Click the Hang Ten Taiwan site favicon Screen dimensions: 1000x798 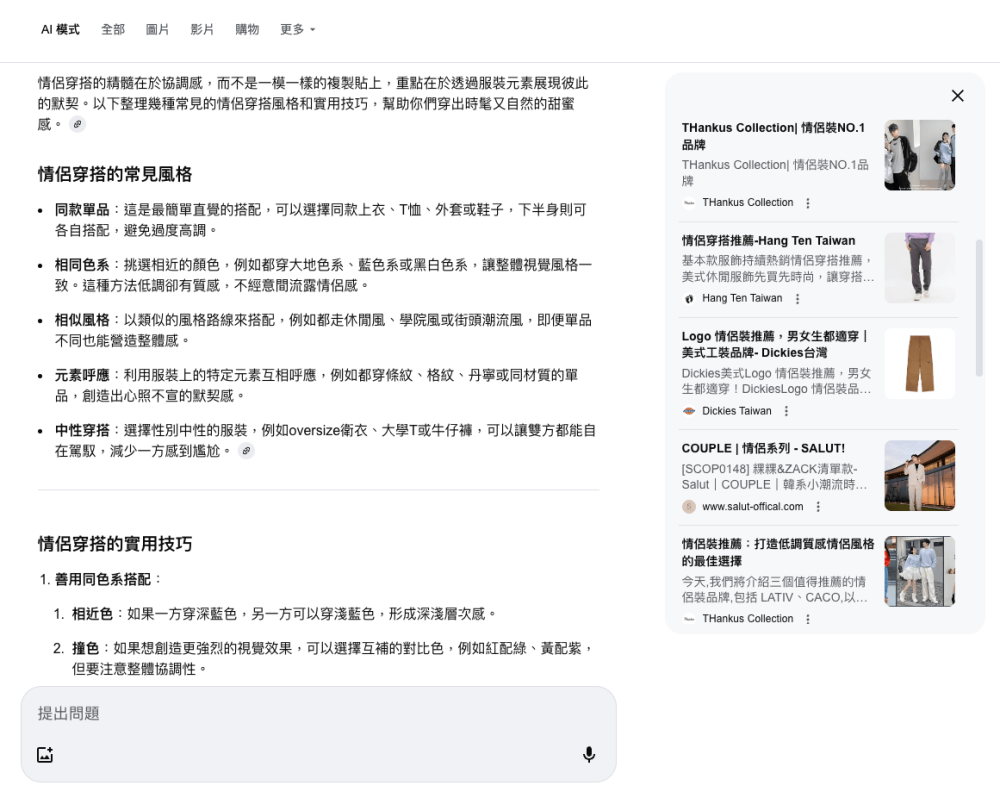pyautogui.click(x=688, y=298)
